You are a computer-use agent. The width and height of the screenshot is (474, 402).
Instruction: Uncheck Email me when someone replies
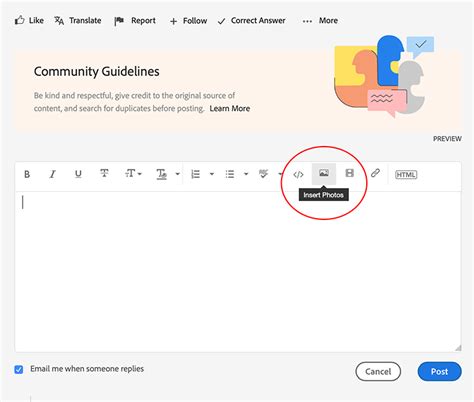[19, 369]
